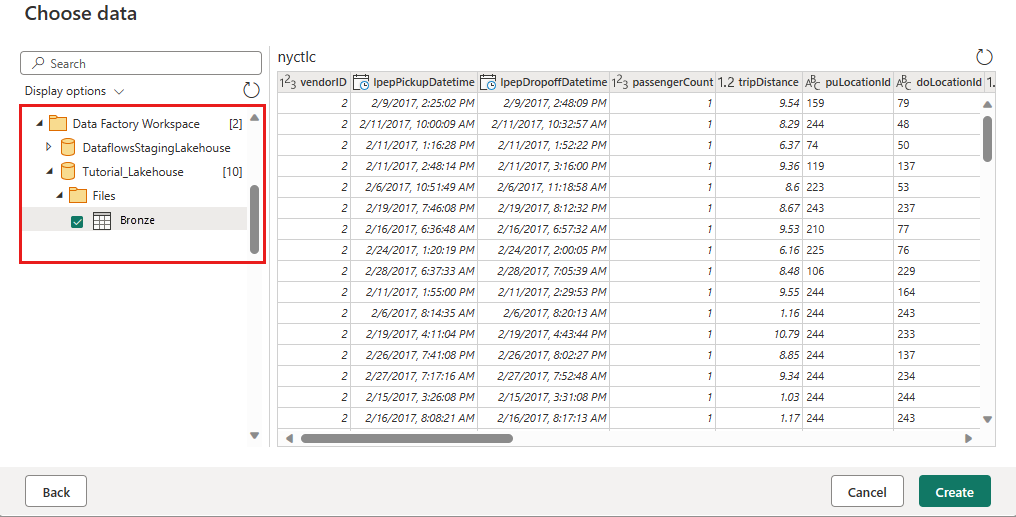Click the Tutorial_Lakehouse database icon
This screenshot has height=517, width=1016.
click(x=67, y=171)
